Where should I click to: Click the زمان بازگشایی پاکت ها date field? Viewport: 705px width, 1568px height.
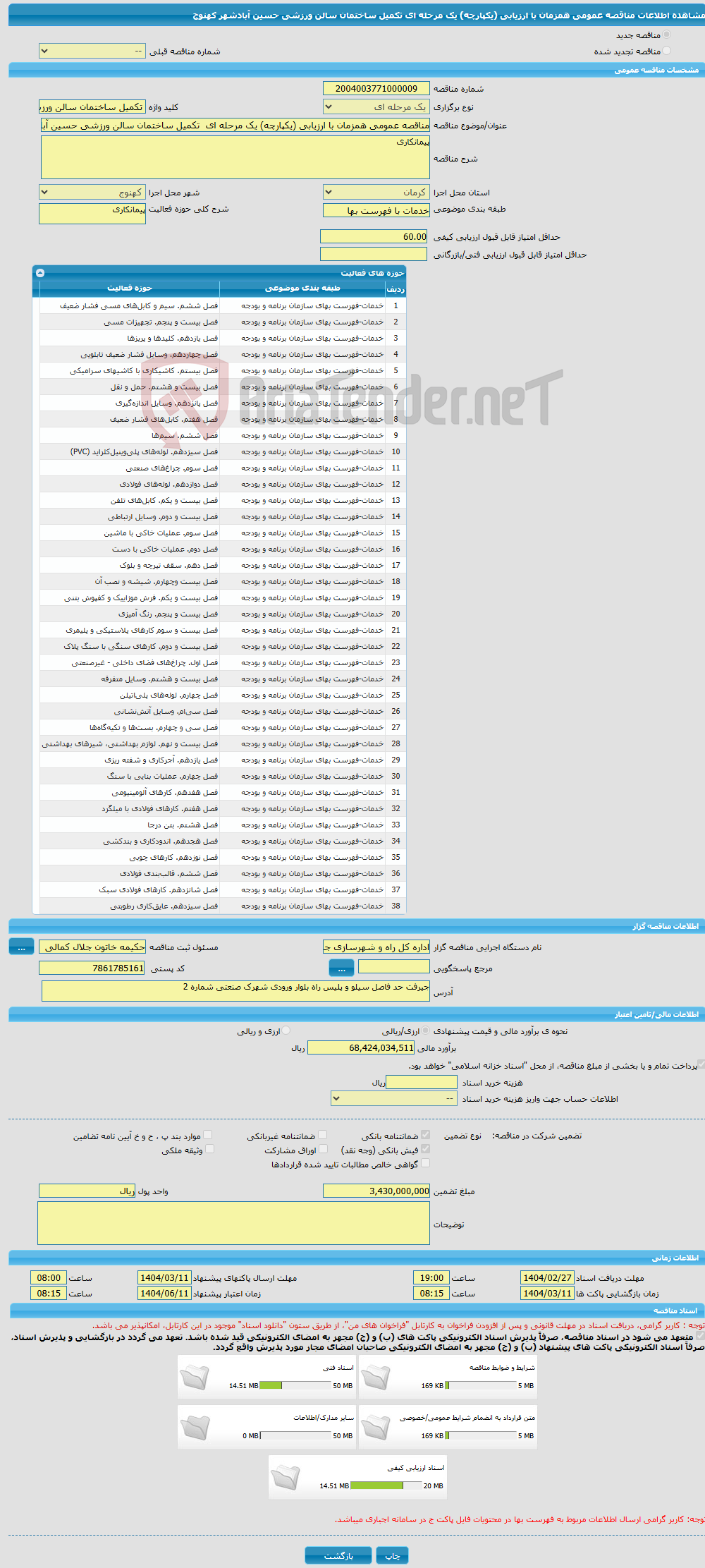tap(547, 1293)
